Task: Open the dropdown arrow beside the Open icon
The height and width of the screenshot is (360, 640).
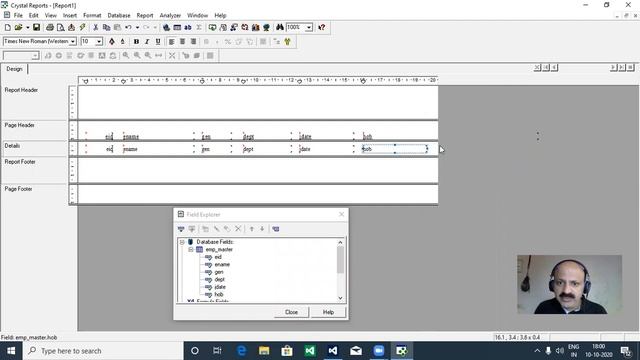Action: tap(27, 27)
